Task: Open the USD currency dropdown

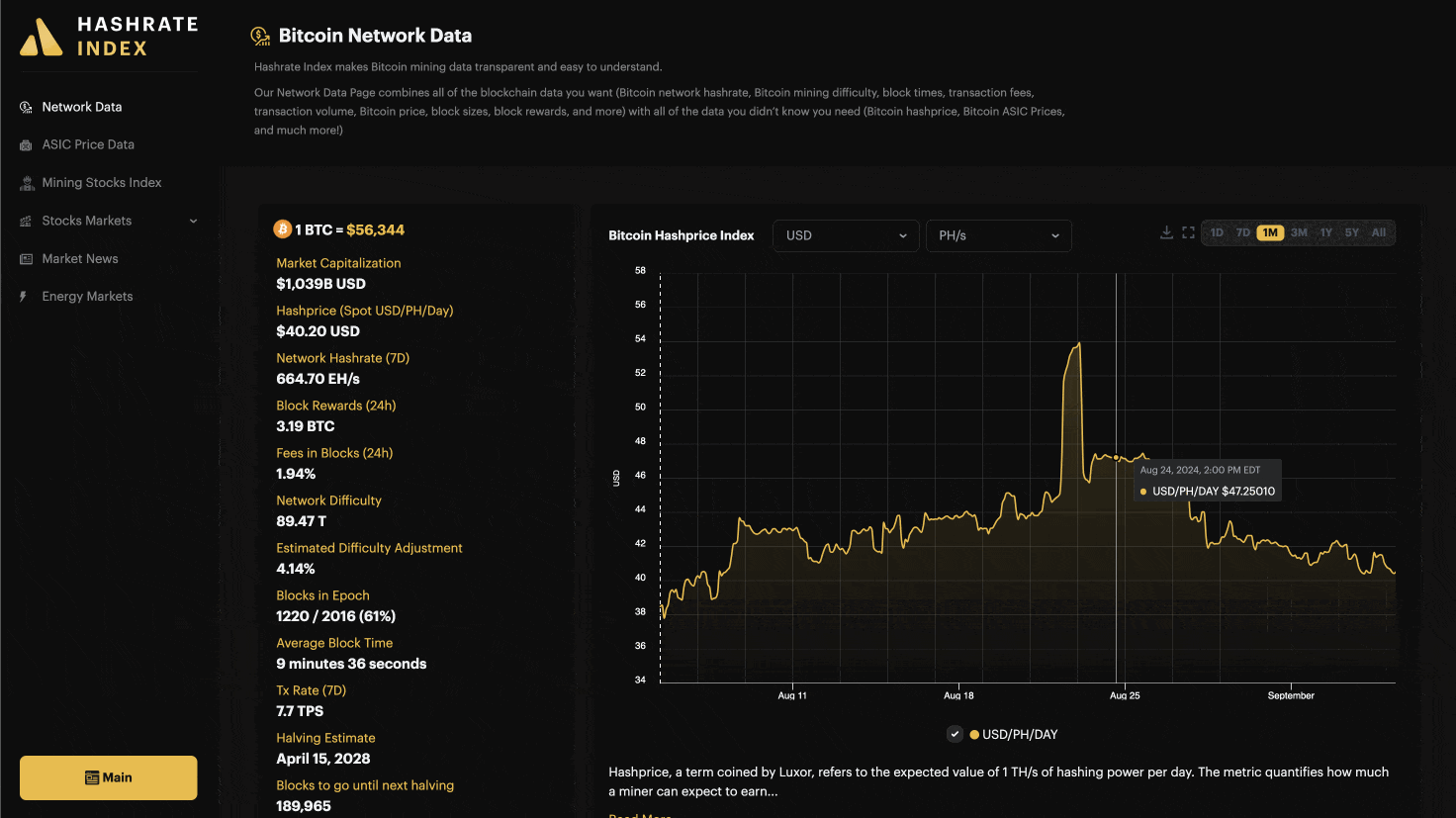Action: pos(846,235)
